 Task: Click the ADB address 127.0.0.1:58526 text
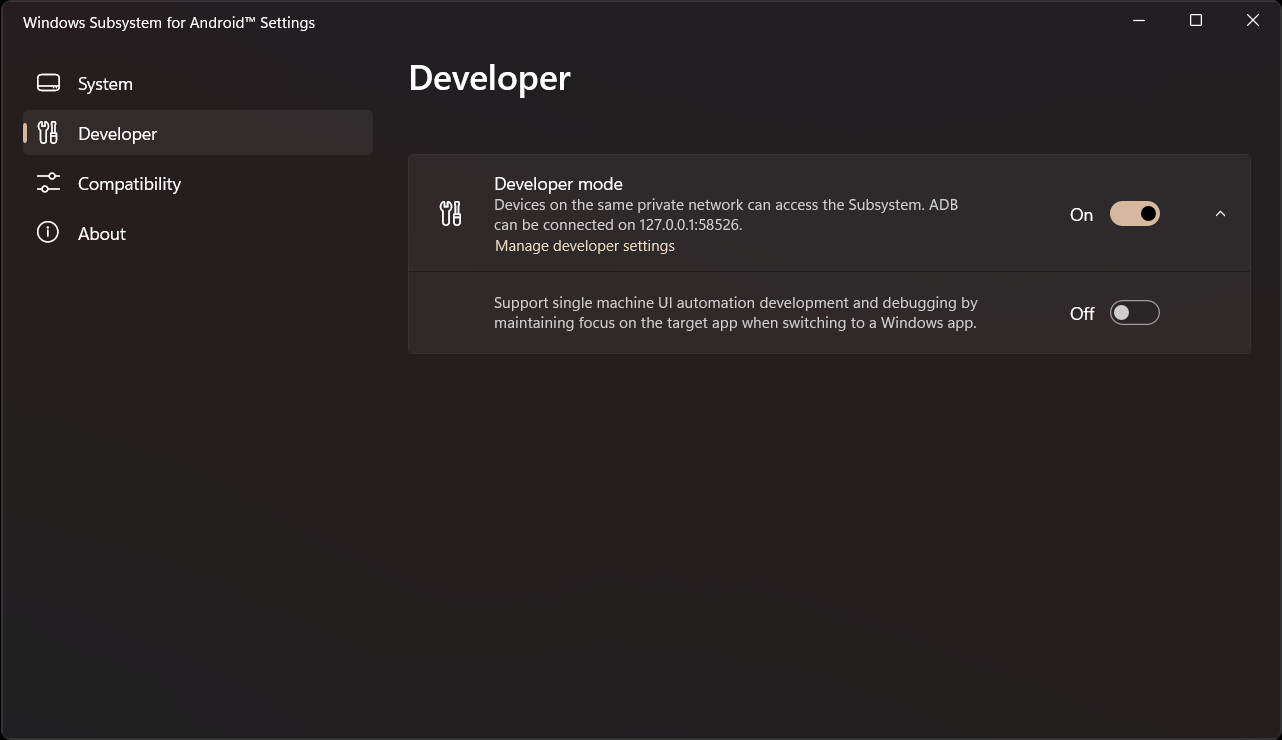point(690,225)
